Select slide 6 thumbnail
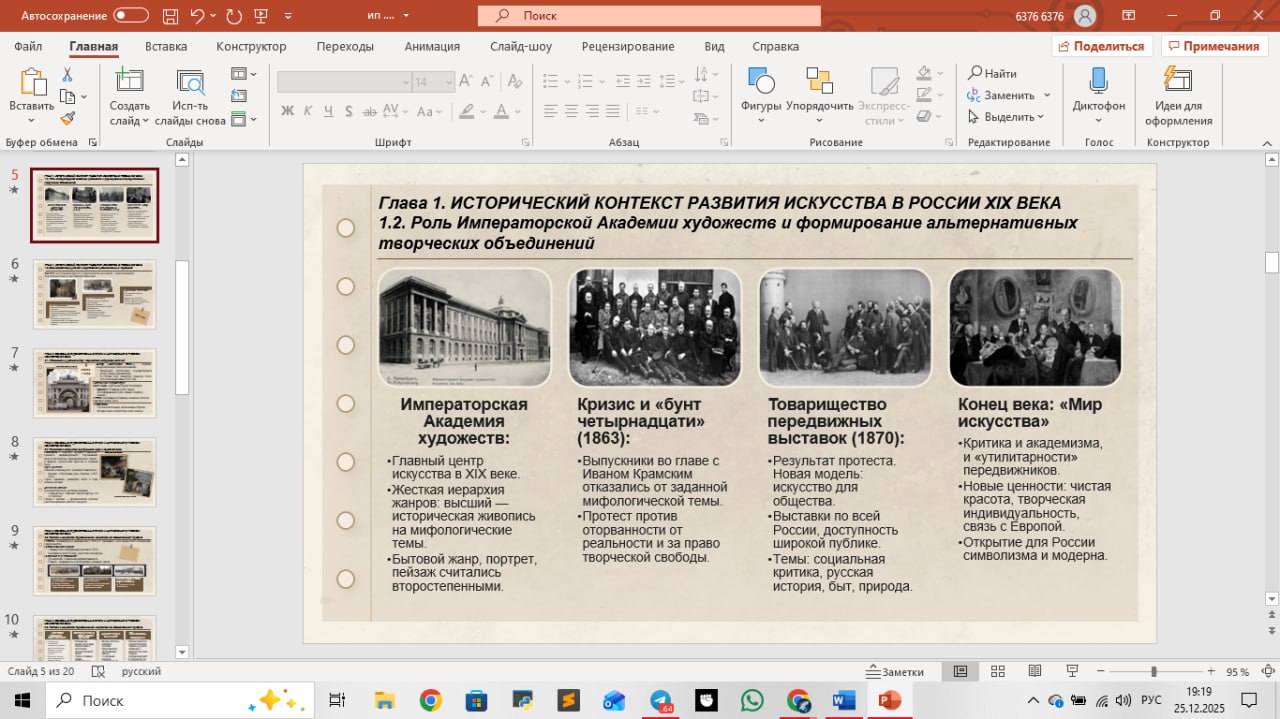Image resolution: width=1280 pixels, height=719 pixels. [x=95, y=294]
